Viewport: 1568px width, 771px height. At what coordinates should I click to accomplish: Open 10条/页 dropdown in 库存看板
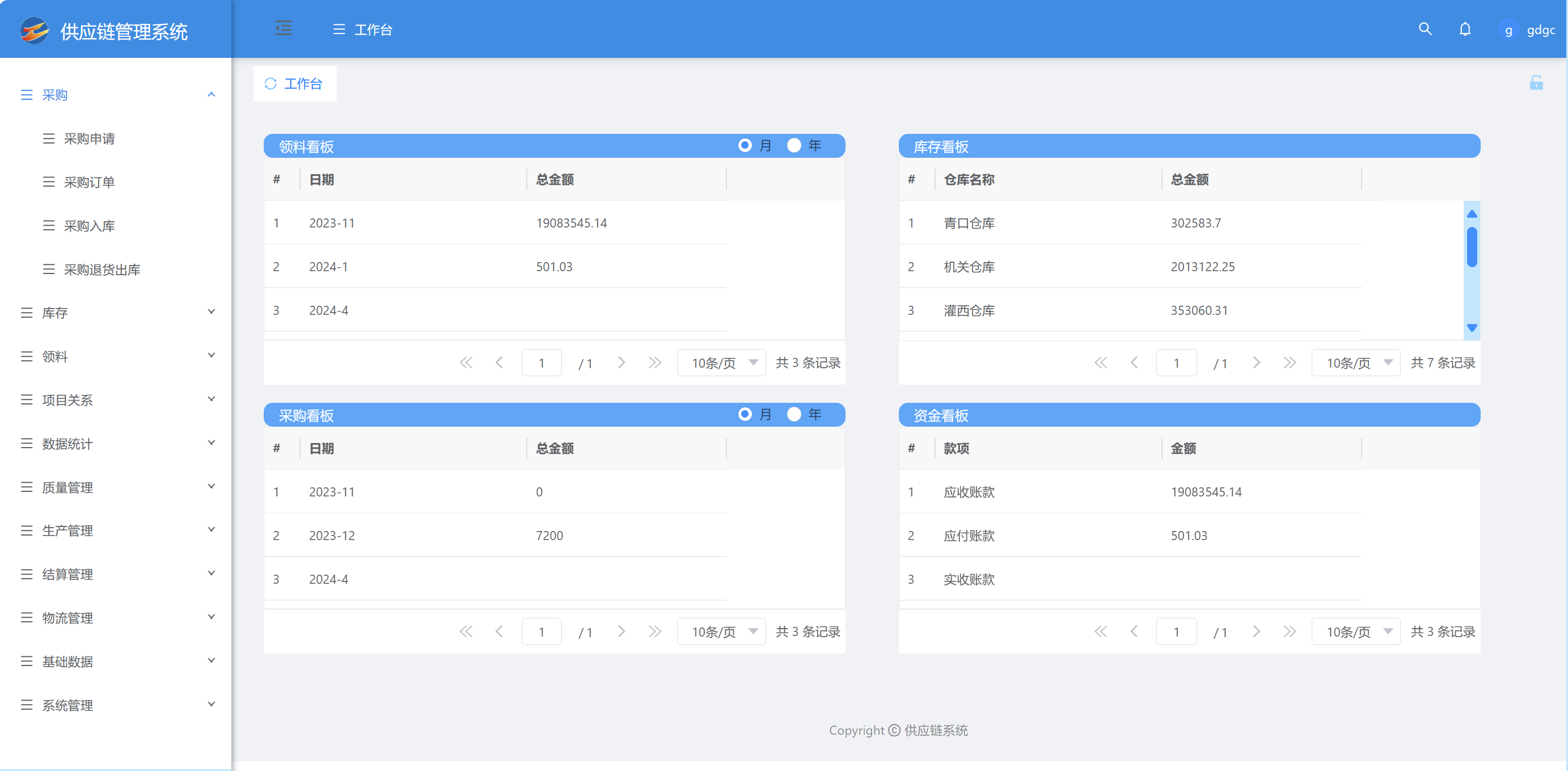1356,363
